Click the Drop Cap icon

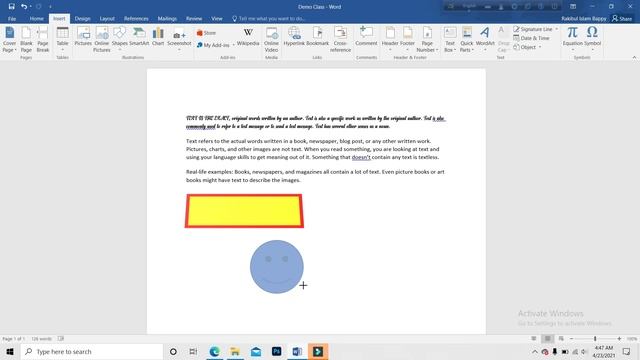pos(503,40)
